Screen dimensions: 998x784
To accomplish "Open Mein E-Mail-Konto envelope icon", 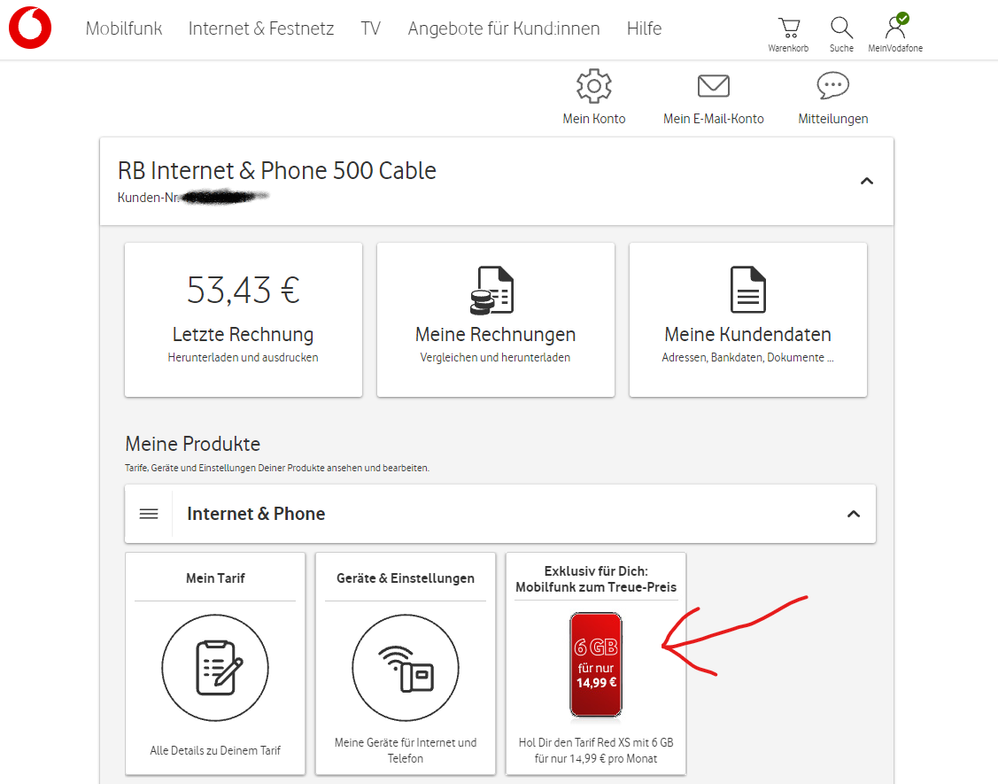I will pos(713,85).
